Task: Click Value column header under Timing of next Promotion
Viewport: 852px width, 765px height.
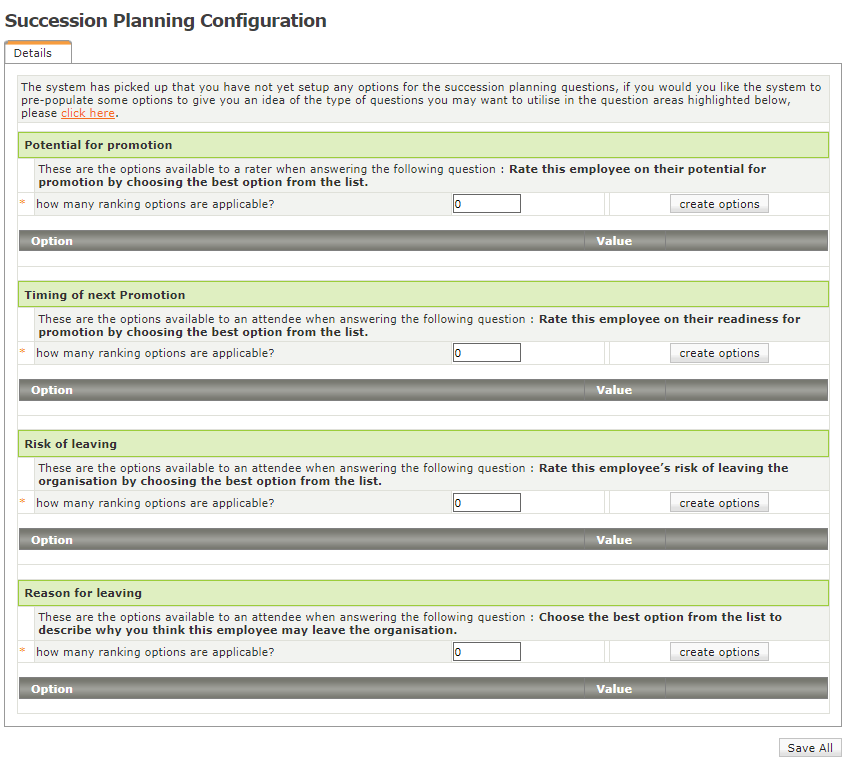Action: tap(614, 390)
